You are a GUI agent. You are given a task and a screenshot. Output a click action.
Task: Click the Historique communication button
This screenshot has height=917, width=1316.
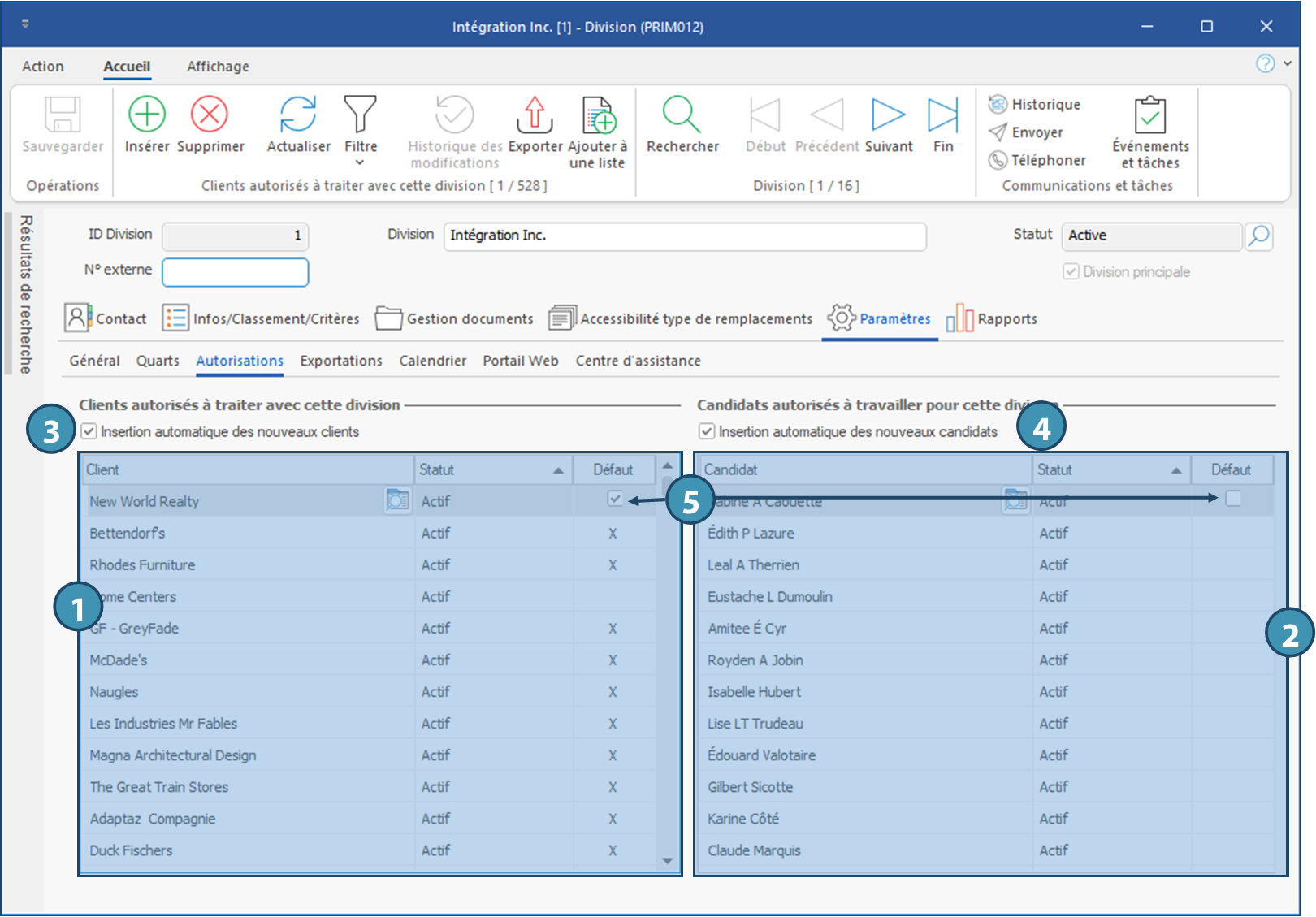coord(1035,105)
